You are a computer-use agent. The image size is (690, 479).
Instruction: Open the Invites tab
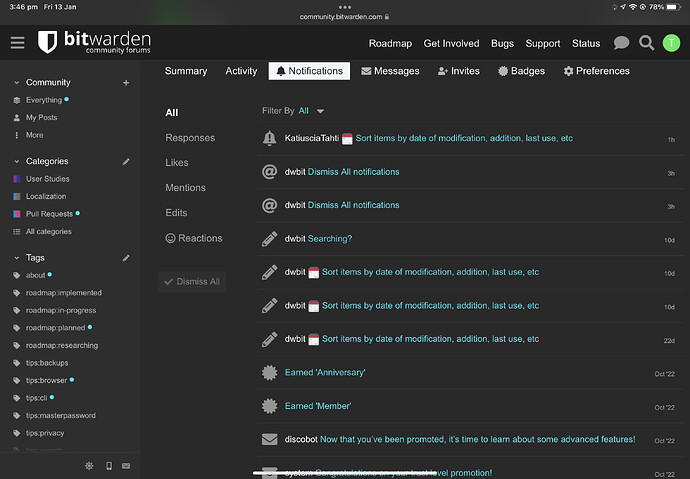click(459, 71)
